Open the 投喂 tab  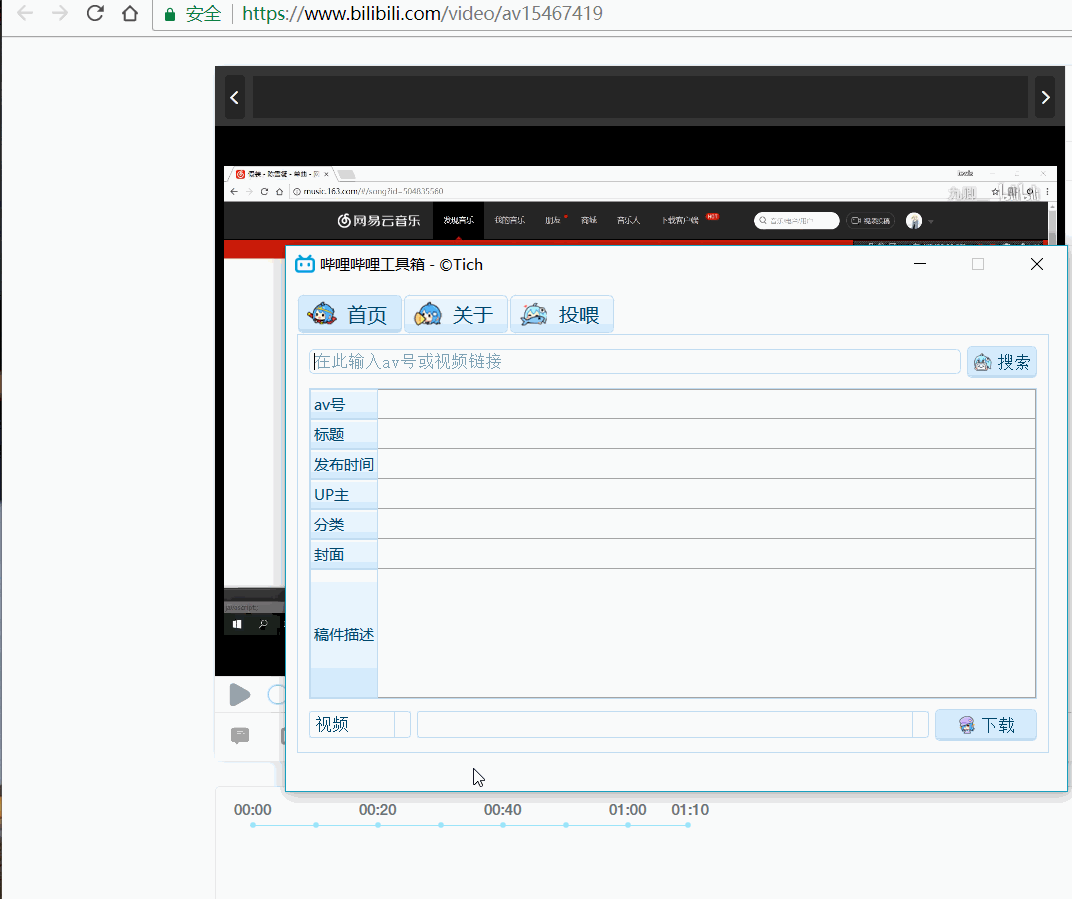click(x=562, y=314)
